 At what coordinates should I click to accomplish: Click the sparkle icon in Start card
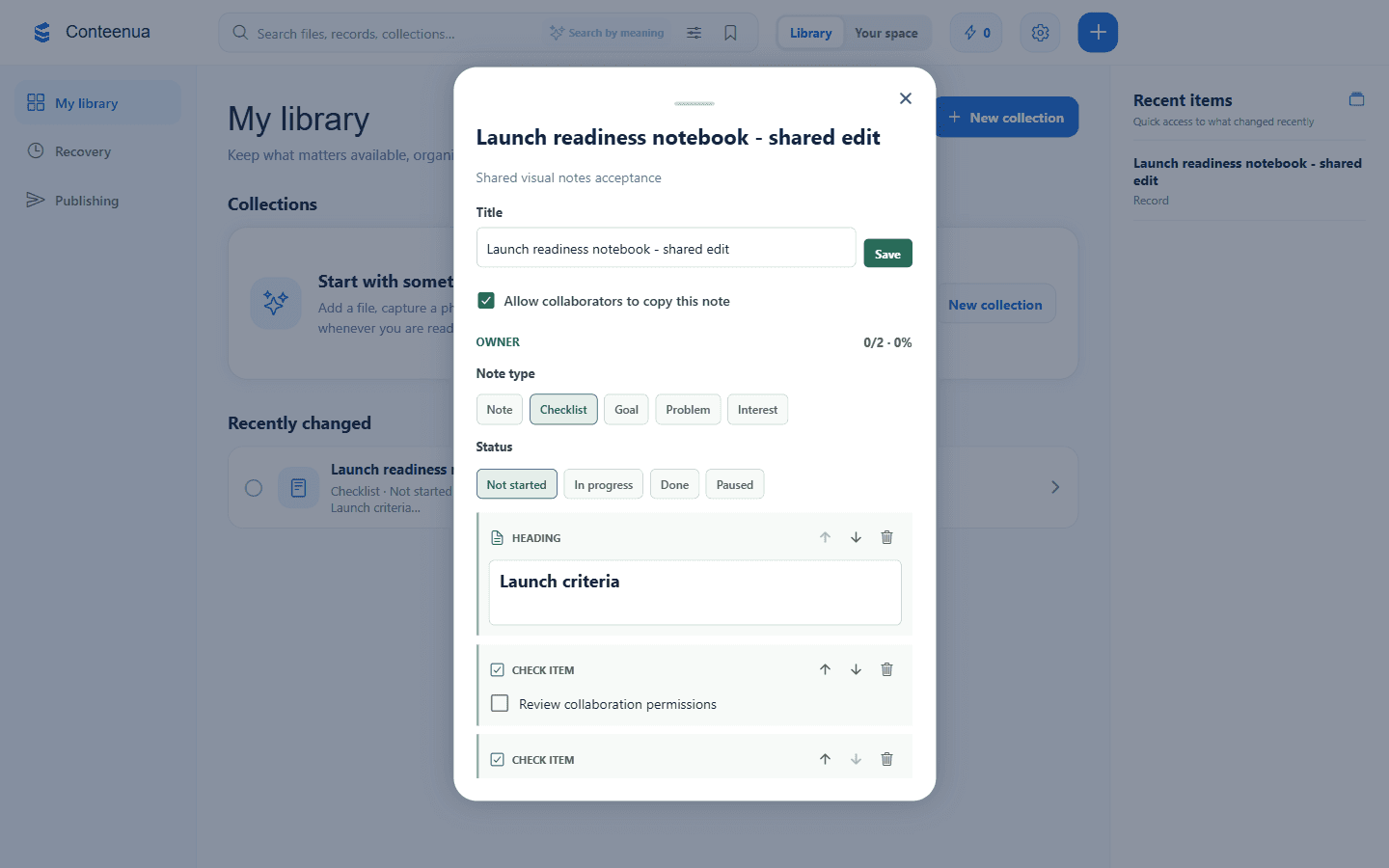pos(276,303)
